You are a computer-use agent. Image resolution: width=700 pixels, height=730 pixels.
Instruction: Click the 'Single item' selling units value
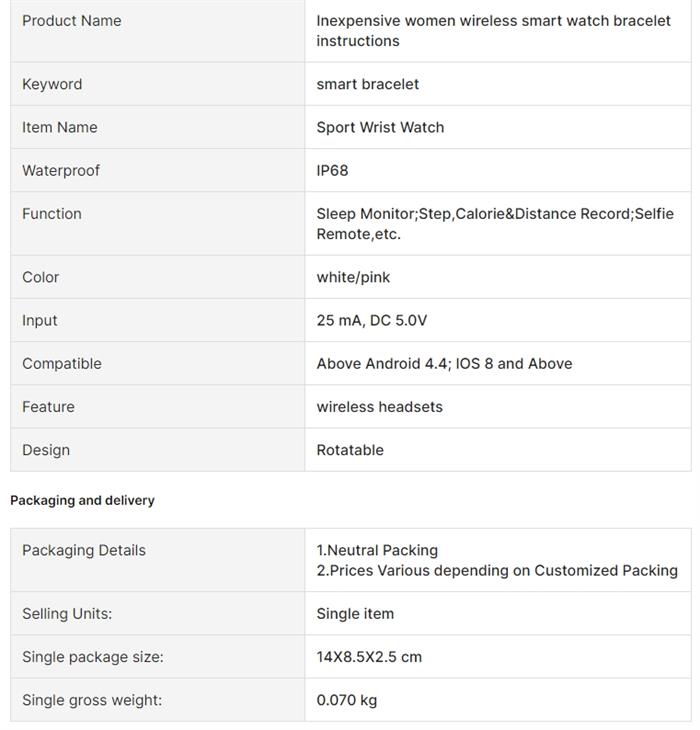click(x=355, y=613)
